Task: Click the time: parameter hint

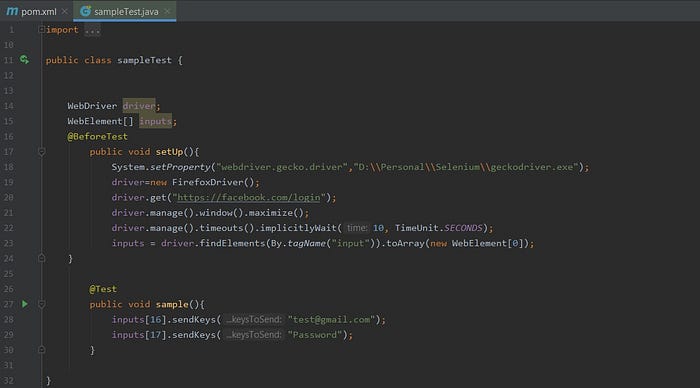Action: (x=357, y=228)
